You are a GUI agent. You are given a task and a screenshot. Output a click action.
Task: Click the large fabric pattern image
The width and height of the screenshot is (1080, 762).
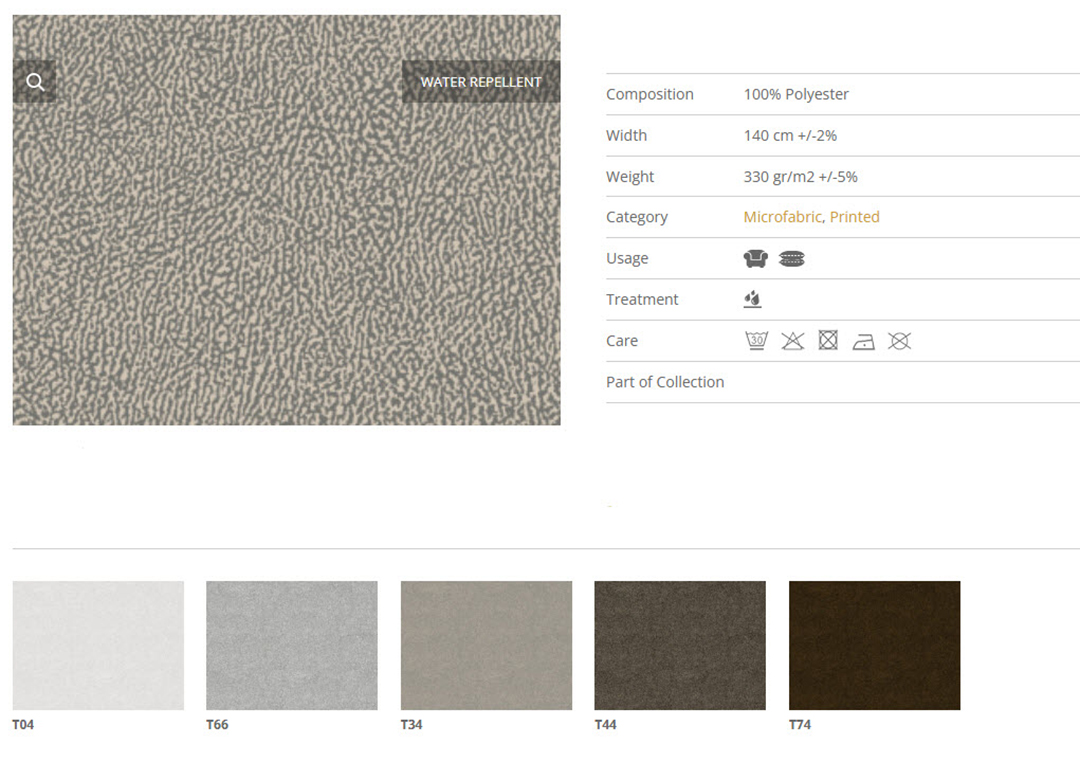[286, 250]
